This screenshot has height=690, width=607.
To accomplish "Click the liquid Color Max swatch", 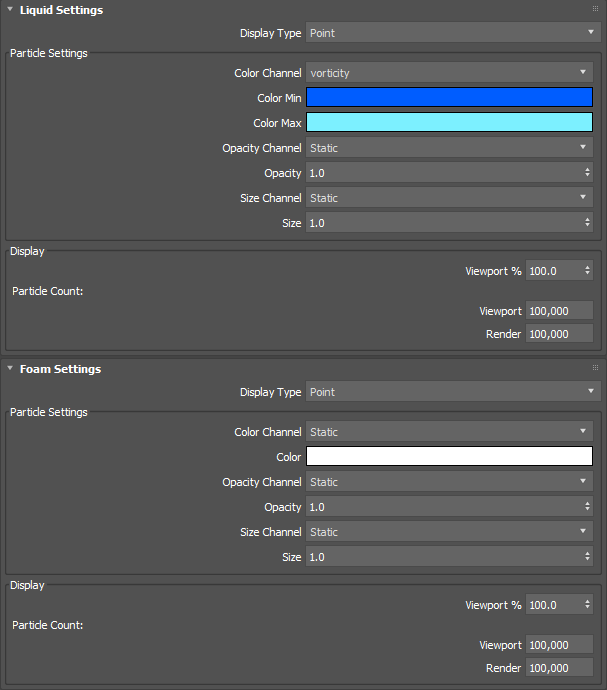I will (x=449, y=123).
